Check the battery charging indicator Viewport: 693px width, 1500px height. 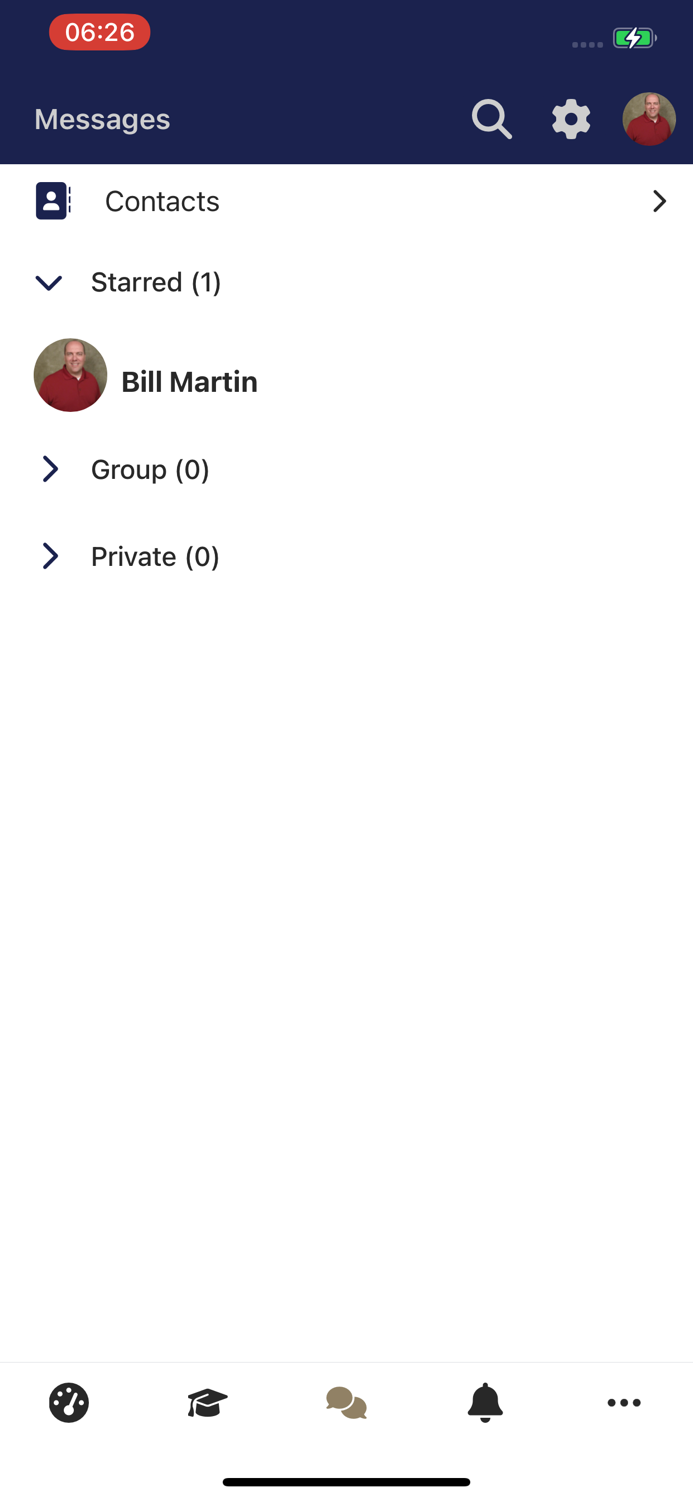(634, 38)
